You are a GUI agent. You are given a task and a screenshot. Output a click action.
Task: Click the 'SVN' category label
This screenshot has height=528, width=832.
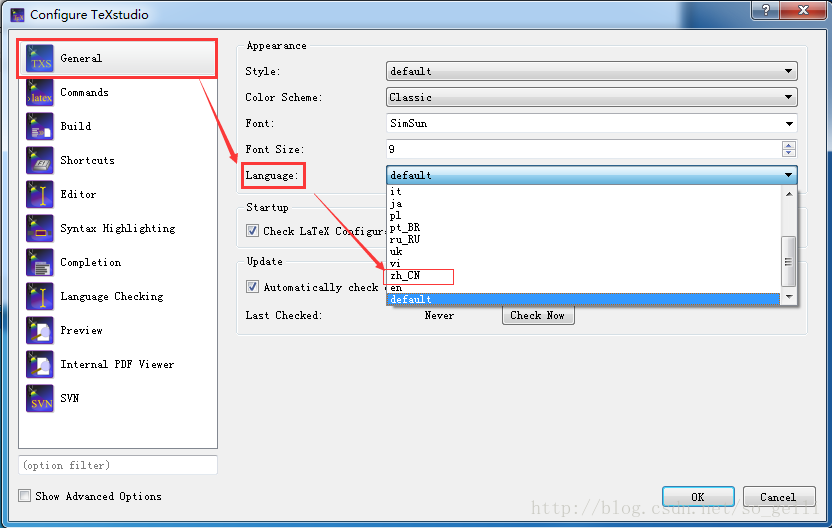[70, 398]
